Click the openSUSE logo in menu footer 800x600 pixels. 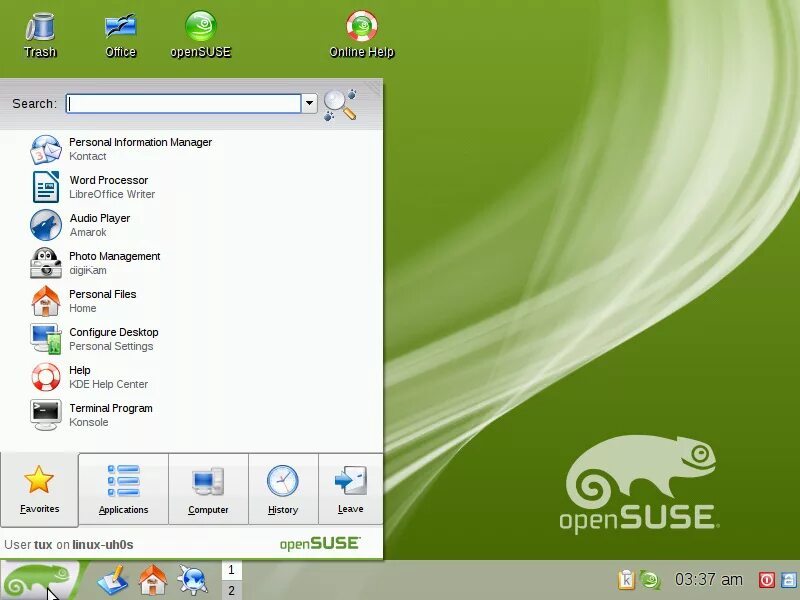pyautogui.click(x=320, y=544)
